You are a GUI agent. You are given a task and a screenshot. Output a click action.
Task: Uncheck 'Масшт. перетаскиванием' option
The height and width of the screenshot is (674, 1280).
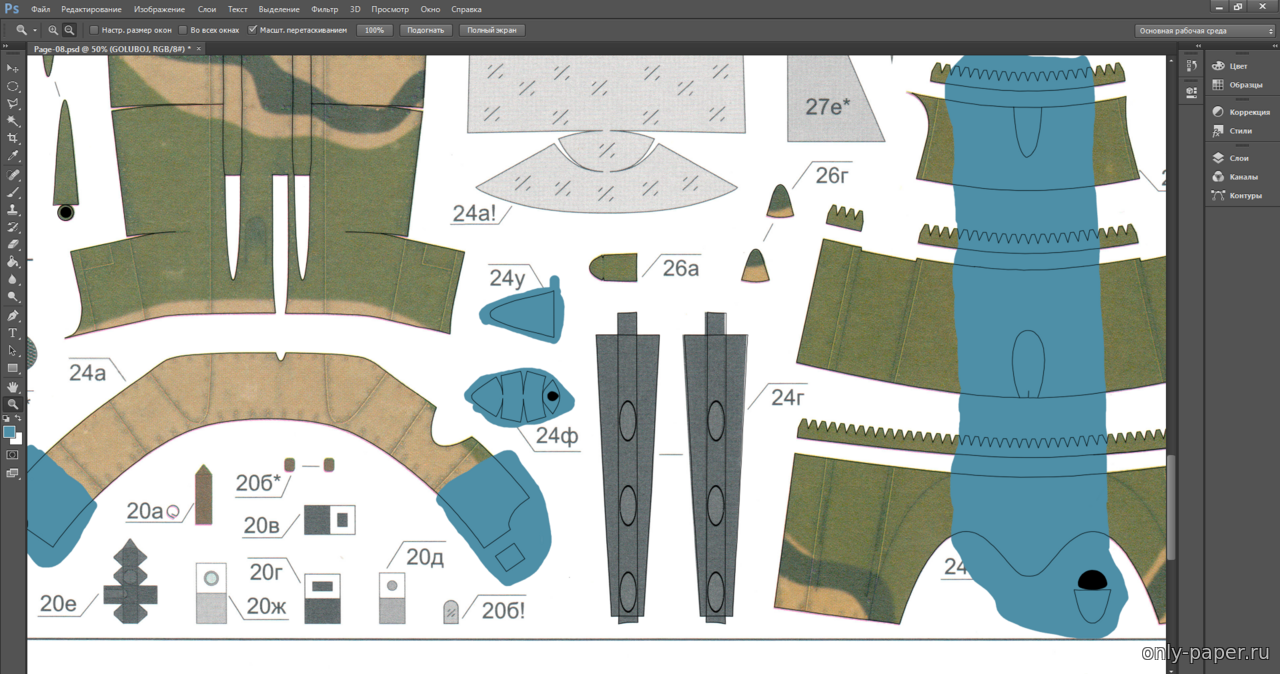coord(252,30)
